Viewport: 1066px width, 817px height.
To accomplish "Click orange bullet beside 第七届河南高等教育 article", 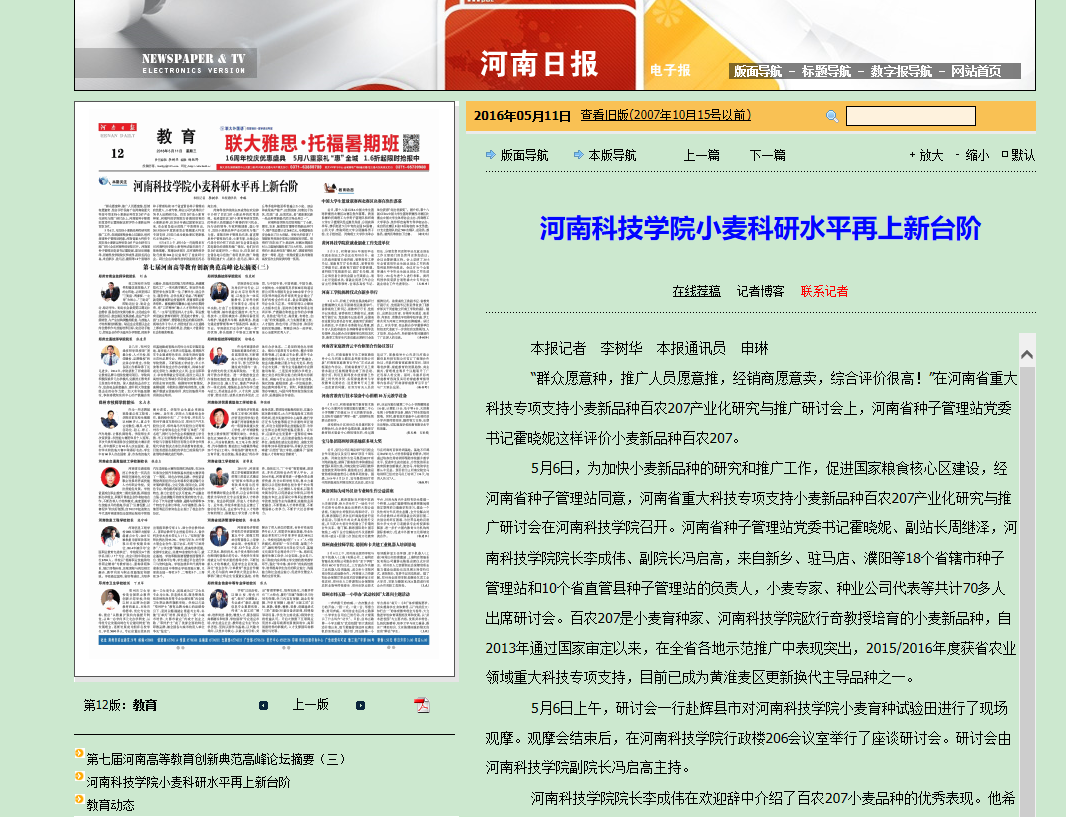I will click(x=79, y=754).
